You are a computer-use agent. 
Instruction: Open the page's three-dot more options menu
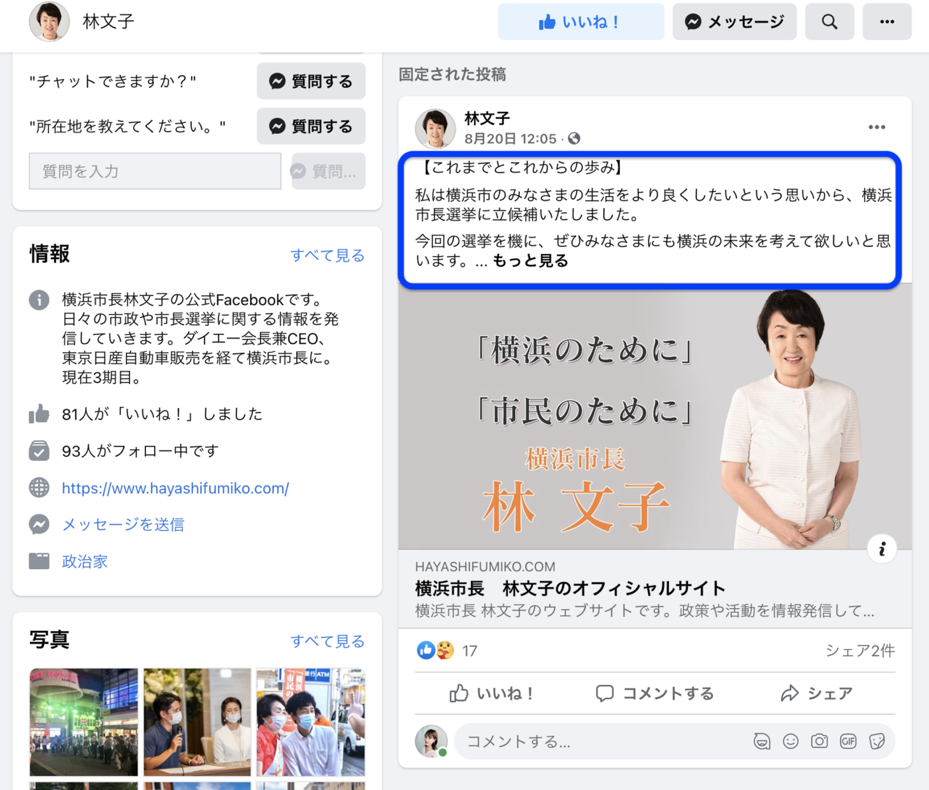pyautogui.click(x=886, y=22)
